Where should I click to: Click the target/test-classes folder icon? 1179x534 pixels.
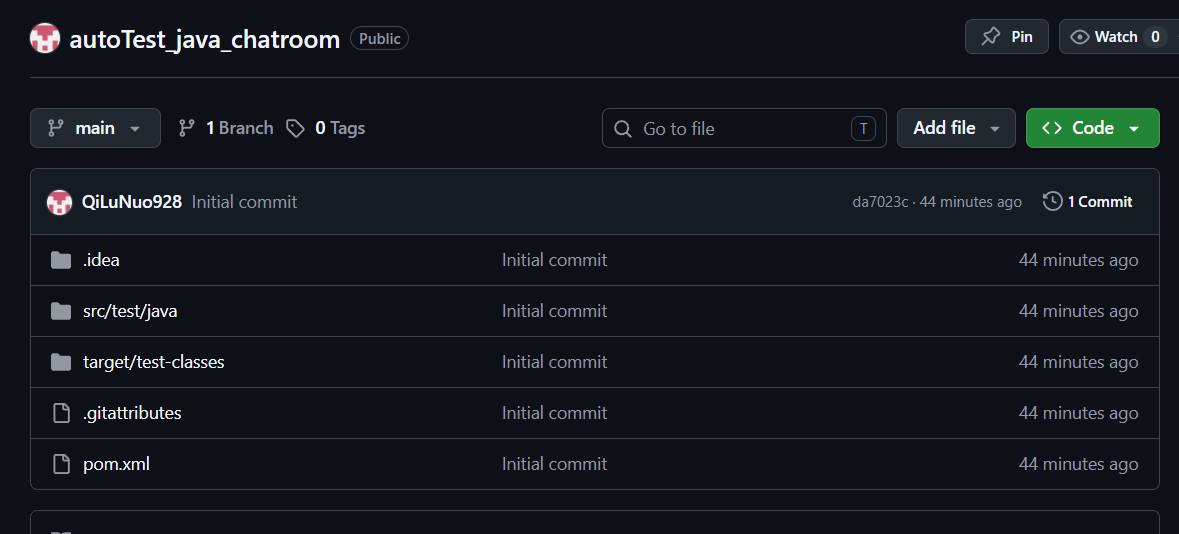point(61,362)
